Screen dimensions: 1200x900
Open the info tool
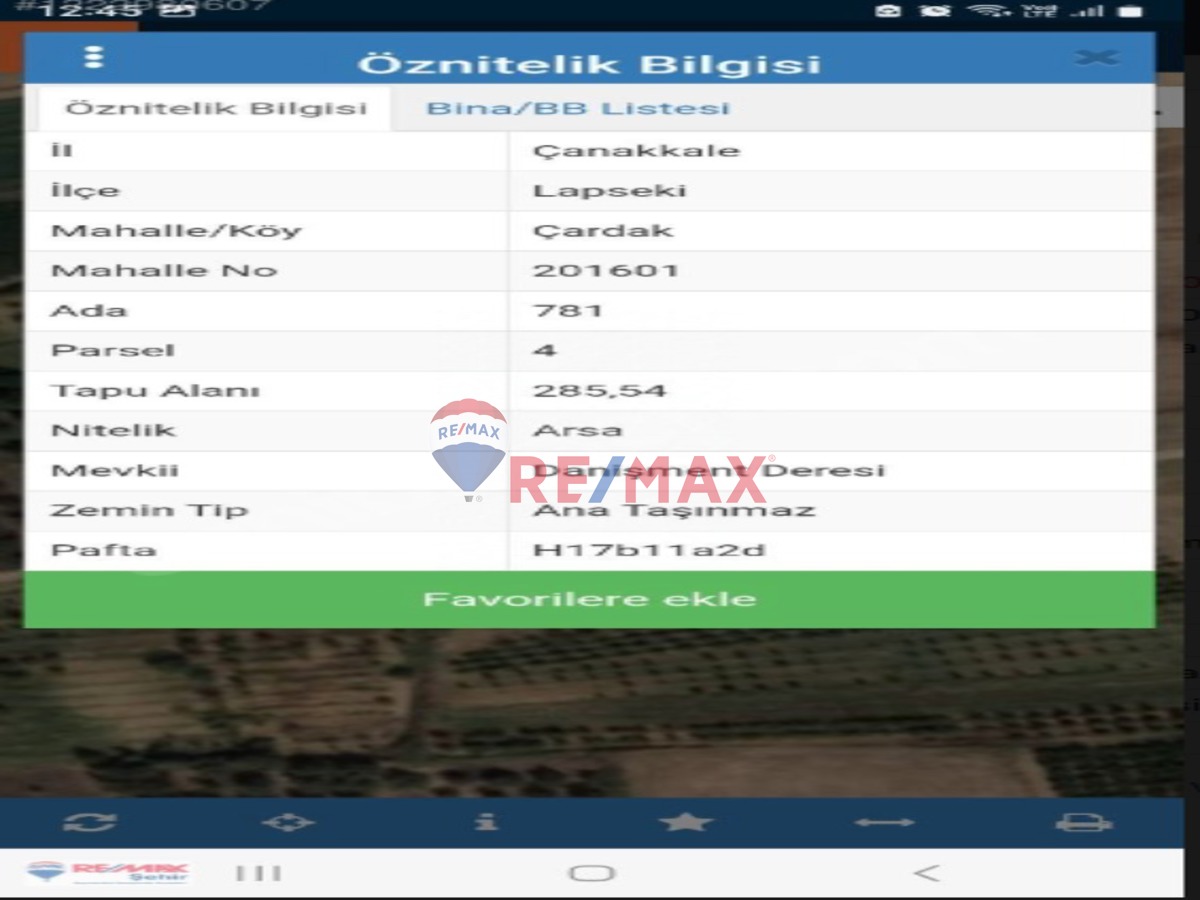pos(489,823)
